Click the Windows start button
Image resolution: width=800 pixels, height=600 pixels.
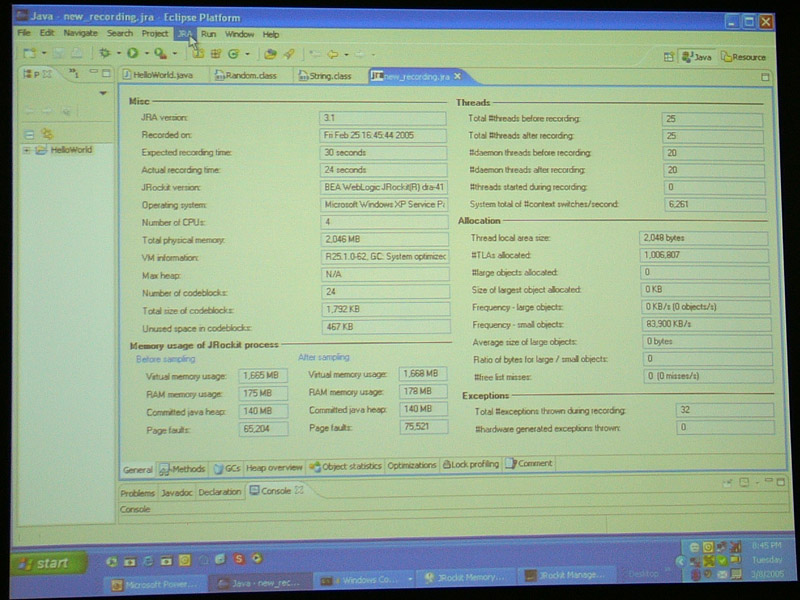point(48,563)
